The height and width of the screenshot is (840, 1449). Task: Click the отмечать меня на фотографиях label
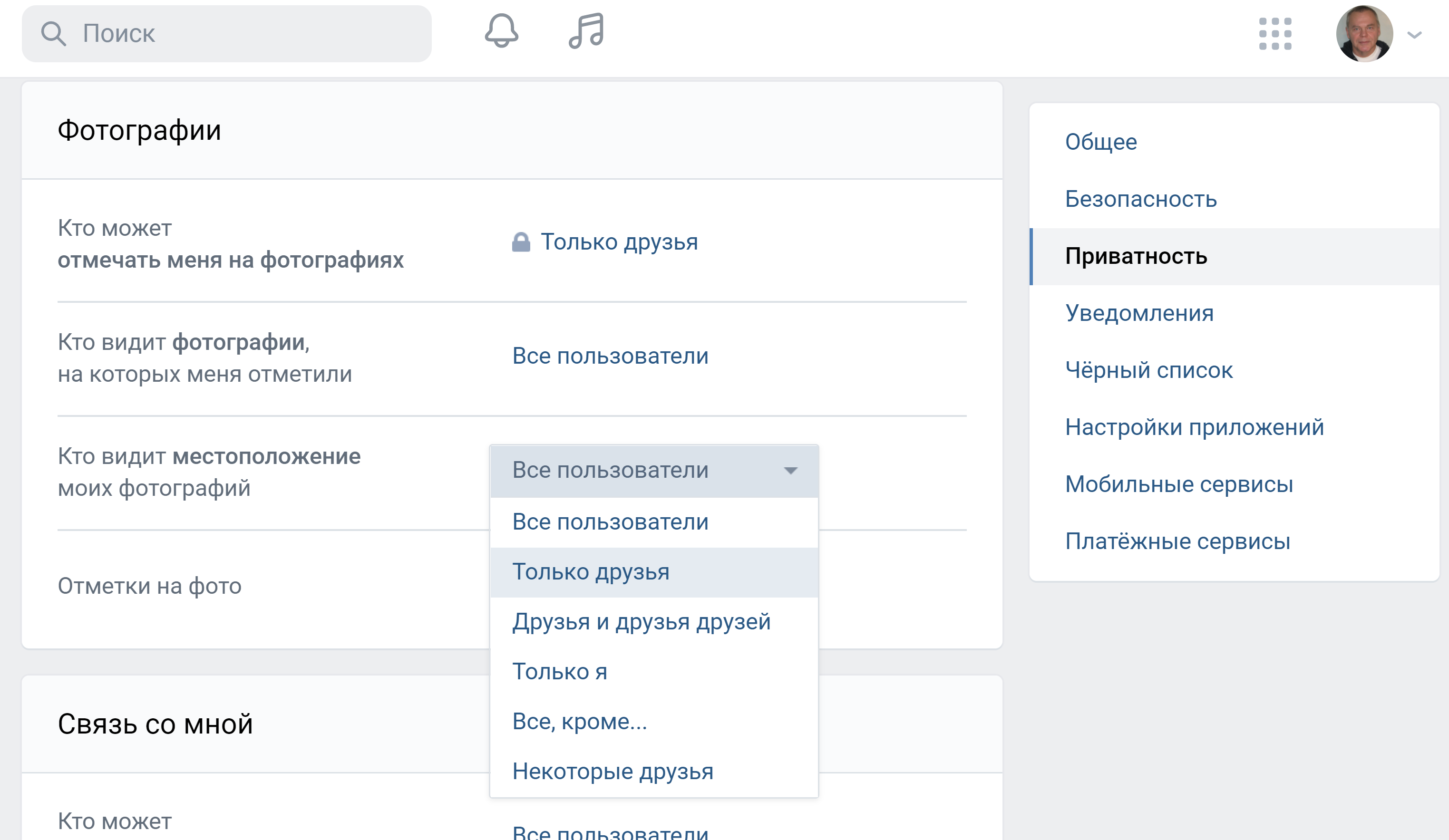(231, 261)
